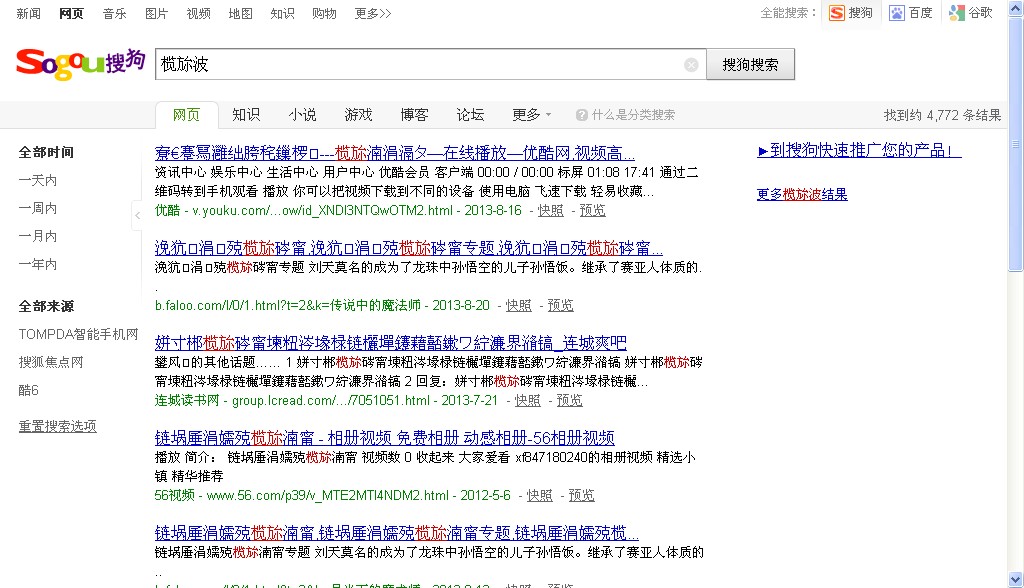Open 预览 for the b.faloo.com 传说中的魔法师 result
The width and height of the screenshot is (1024, 588).
tap(560, 305)
